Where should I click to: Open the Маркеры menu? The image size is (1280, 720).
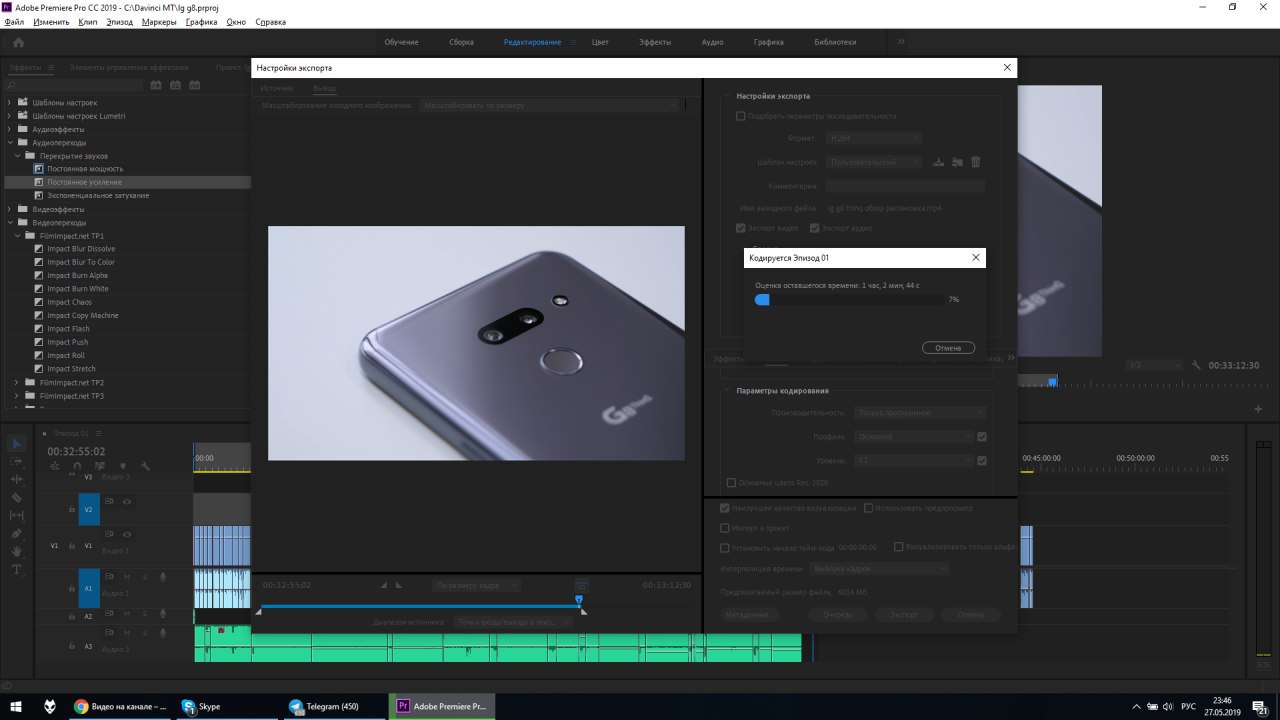159,21
